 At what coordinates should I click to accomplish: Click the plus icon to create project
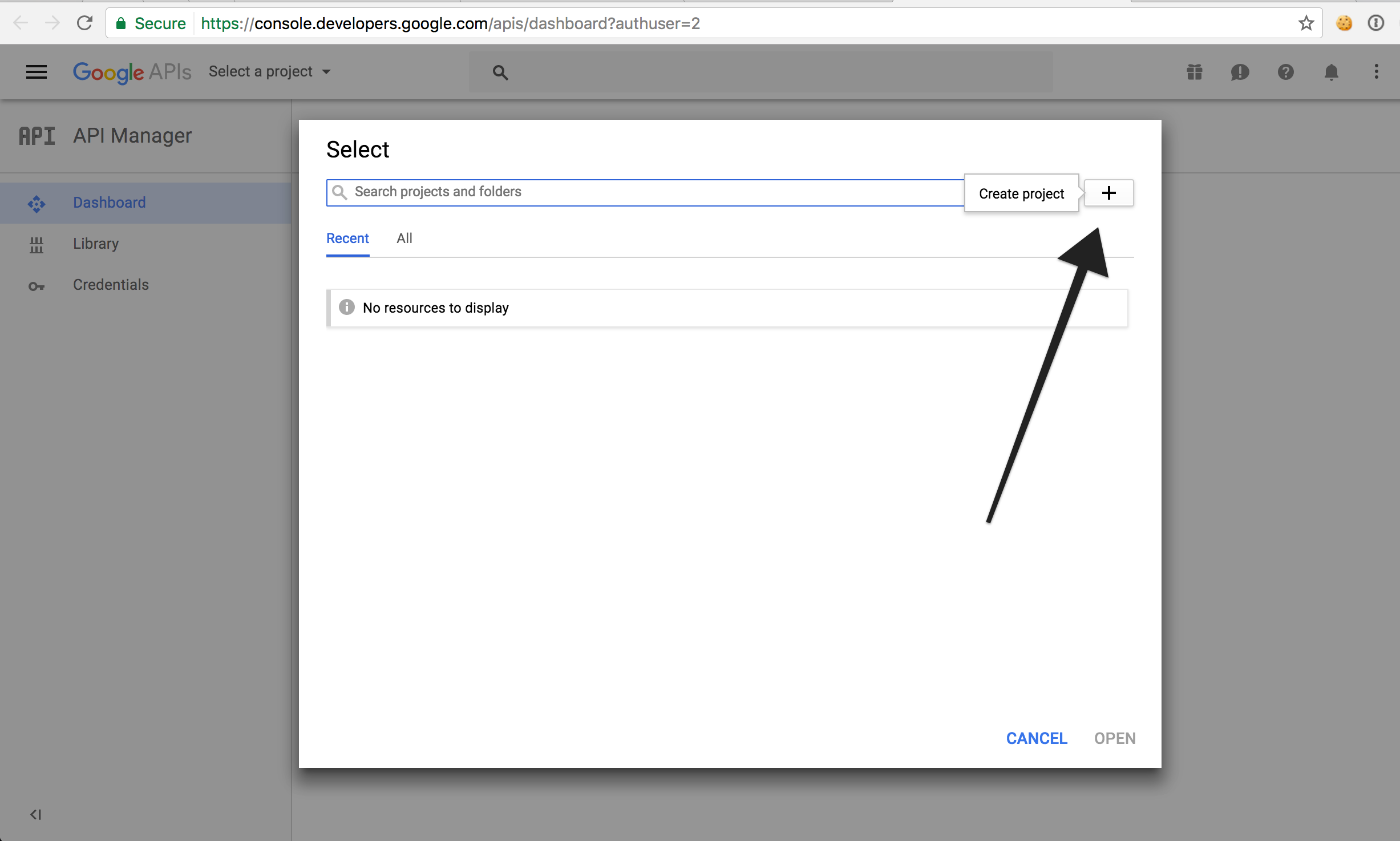click(x=1109, y=193)
